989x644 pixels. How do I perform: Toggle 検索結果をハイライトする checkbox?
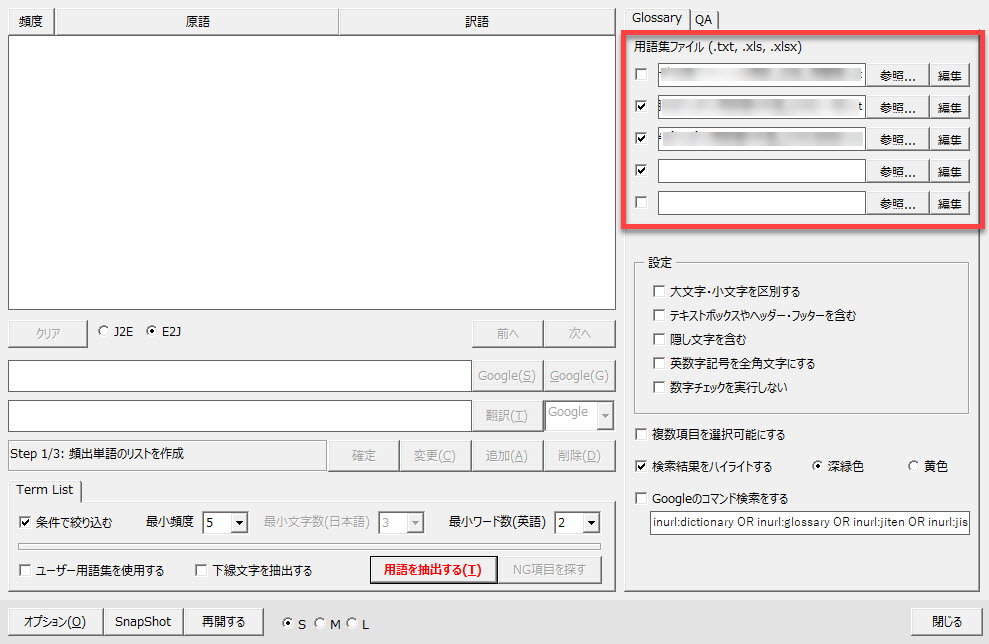point(641,467)
